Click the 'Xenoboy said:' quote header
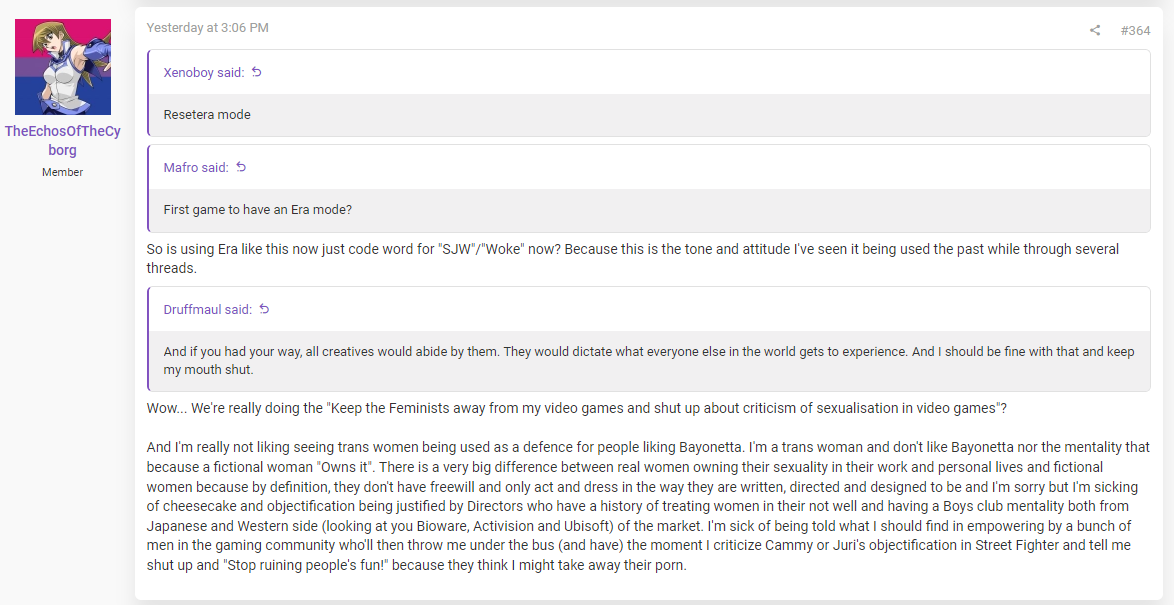 click(204, 73)
